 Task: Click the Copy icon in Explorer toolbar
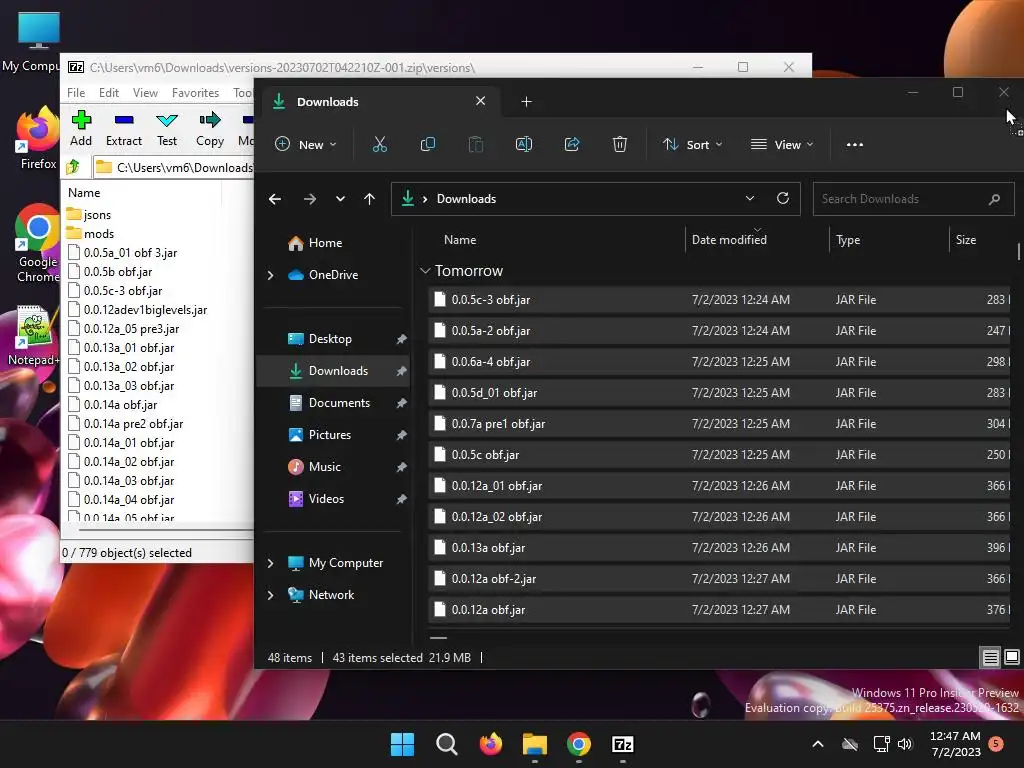click(428, 144)
